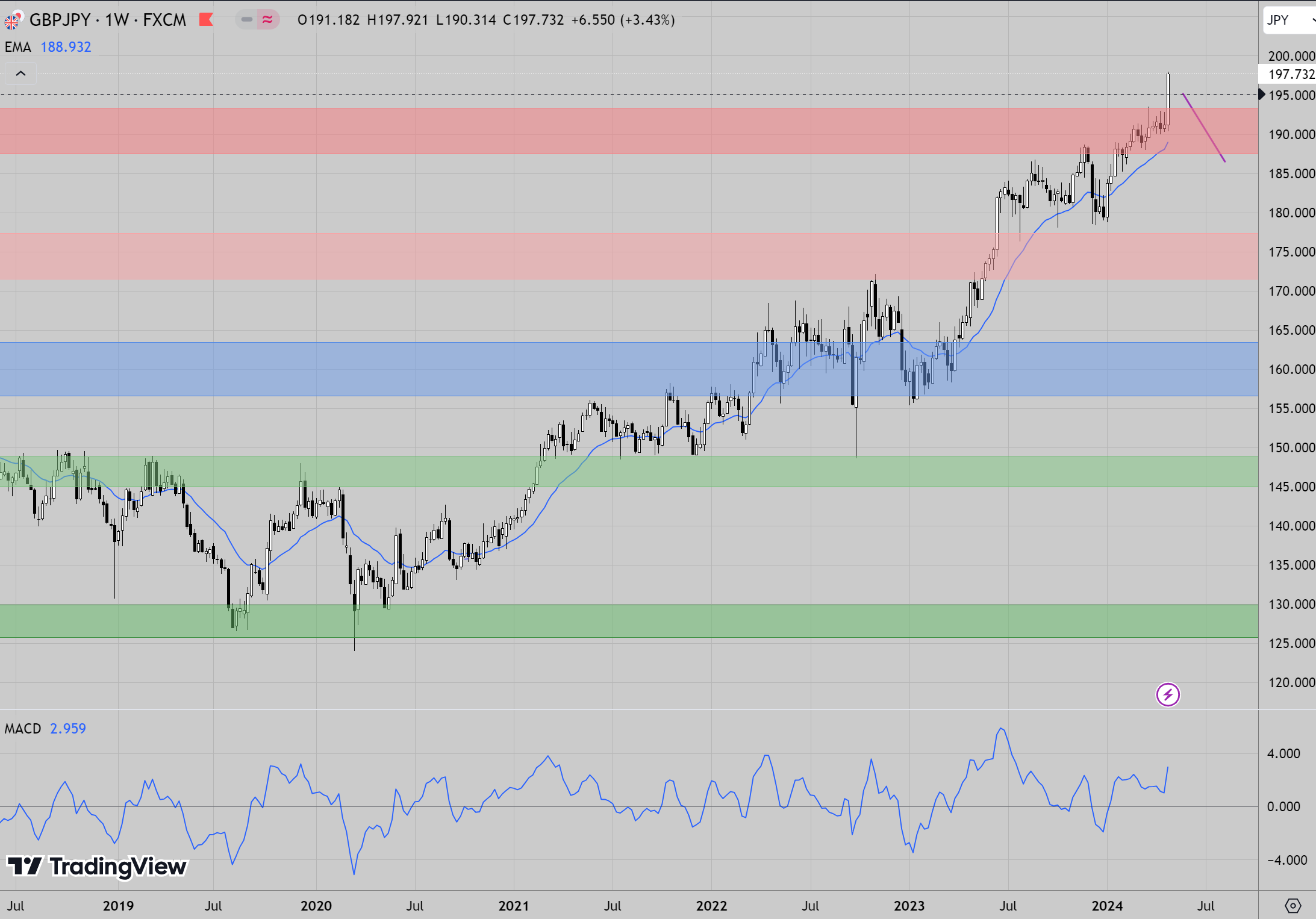The image size is (1316, 919).
Task: Click MACD indicator legend label
Action: coord(23,729)
